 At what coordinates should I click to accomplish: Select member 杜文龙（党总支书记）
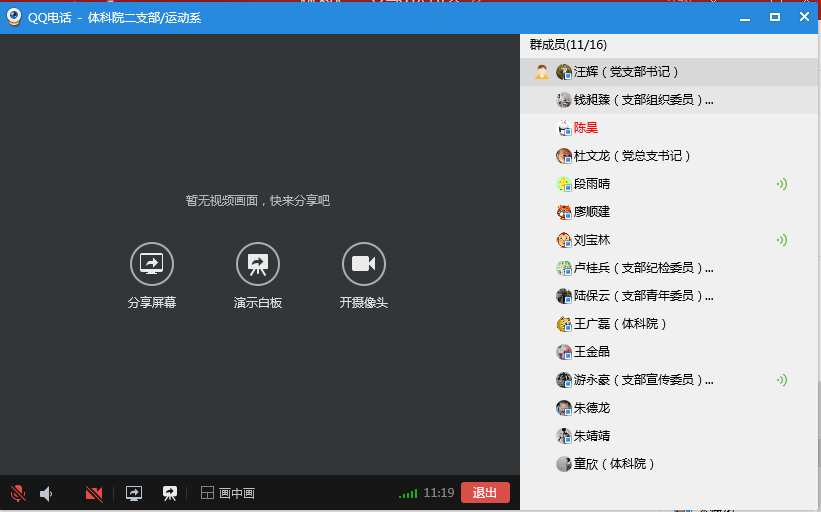click(x=632, y=156)
